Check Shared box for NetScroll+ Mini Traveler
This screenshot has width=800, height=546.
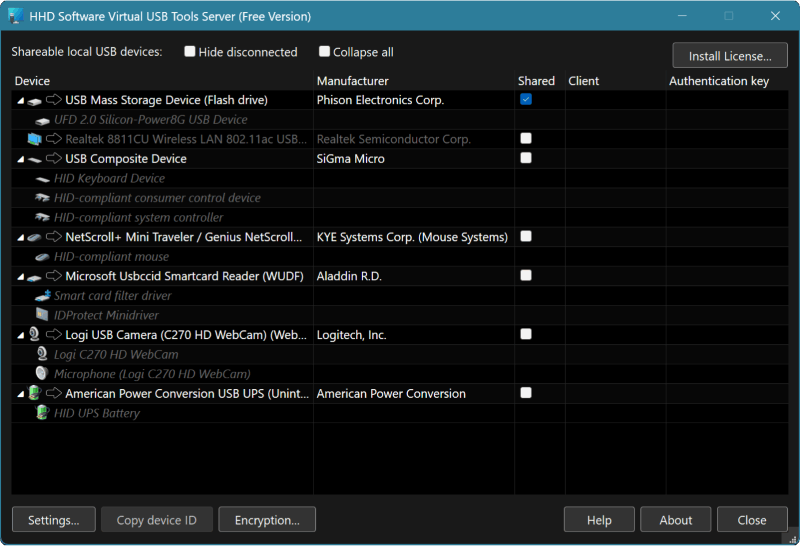(x=526, y=236)
